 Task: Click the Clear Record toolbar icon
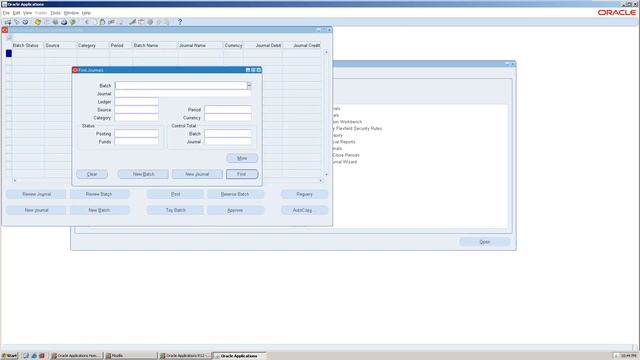tap(111, 22)
